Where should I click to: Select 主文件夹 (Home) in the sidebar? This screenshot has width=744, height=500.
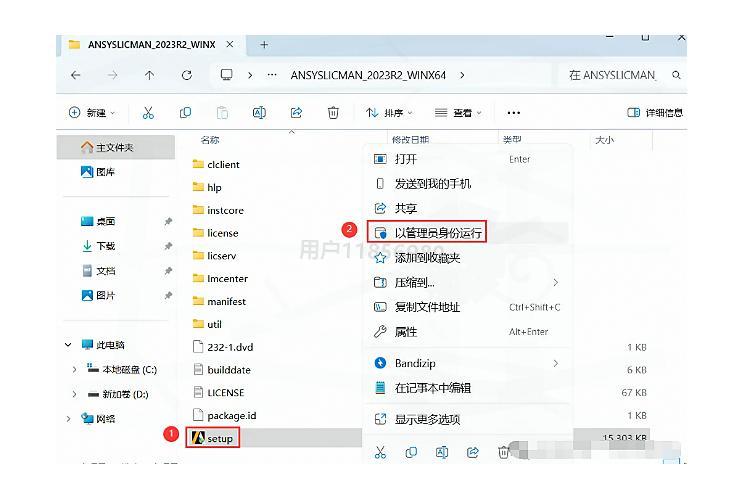point(115,147)
